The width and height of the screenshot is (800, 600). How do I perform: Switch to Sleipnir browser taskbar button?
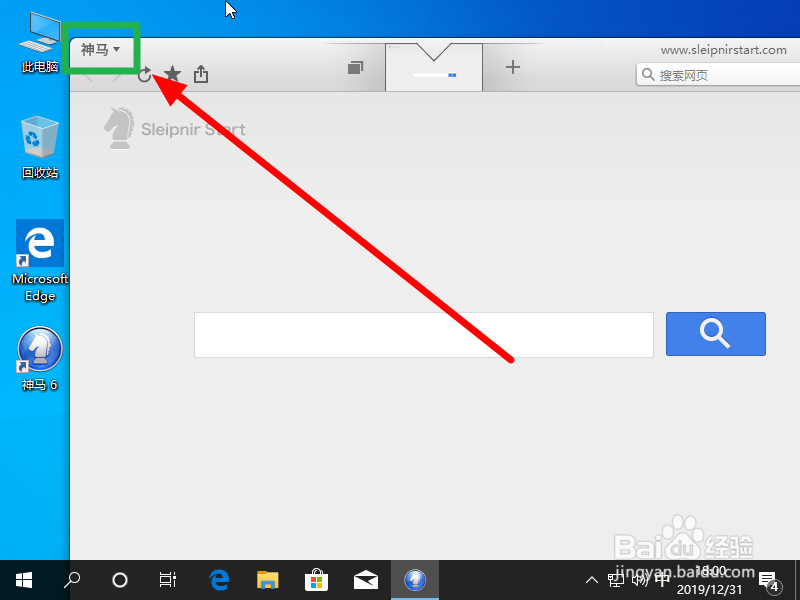[415, 580]
